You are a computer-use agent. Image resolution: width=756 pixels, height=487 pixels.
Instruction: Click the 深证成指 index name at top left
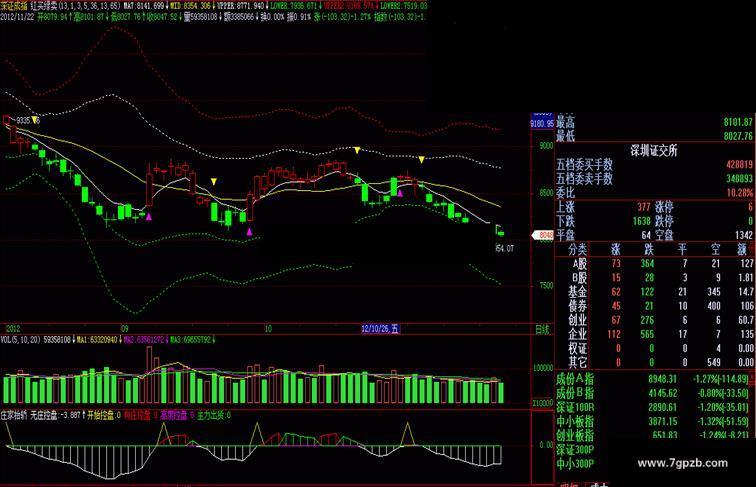14,6
